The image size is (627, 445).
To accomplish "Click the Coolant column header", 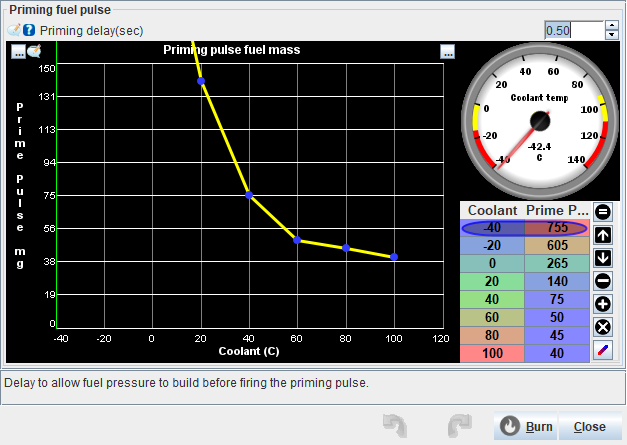I will [492, 210].
